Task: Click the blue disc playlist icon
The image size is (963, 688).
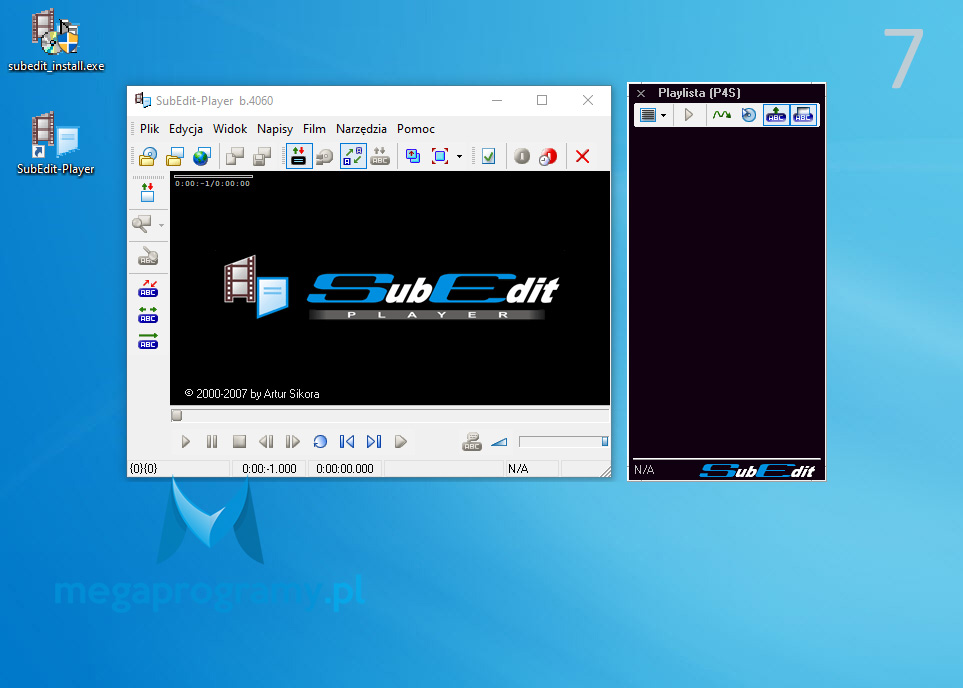Action: pos(749,115)
